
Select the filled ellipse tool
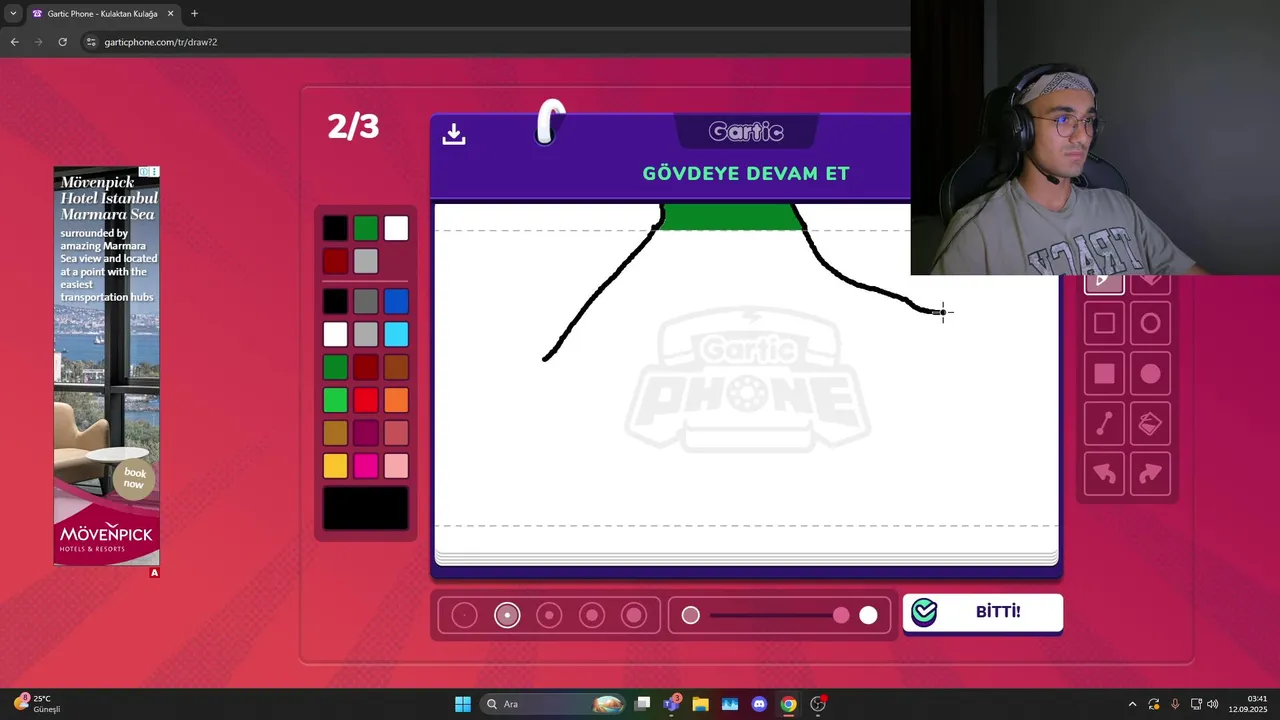1150,373
